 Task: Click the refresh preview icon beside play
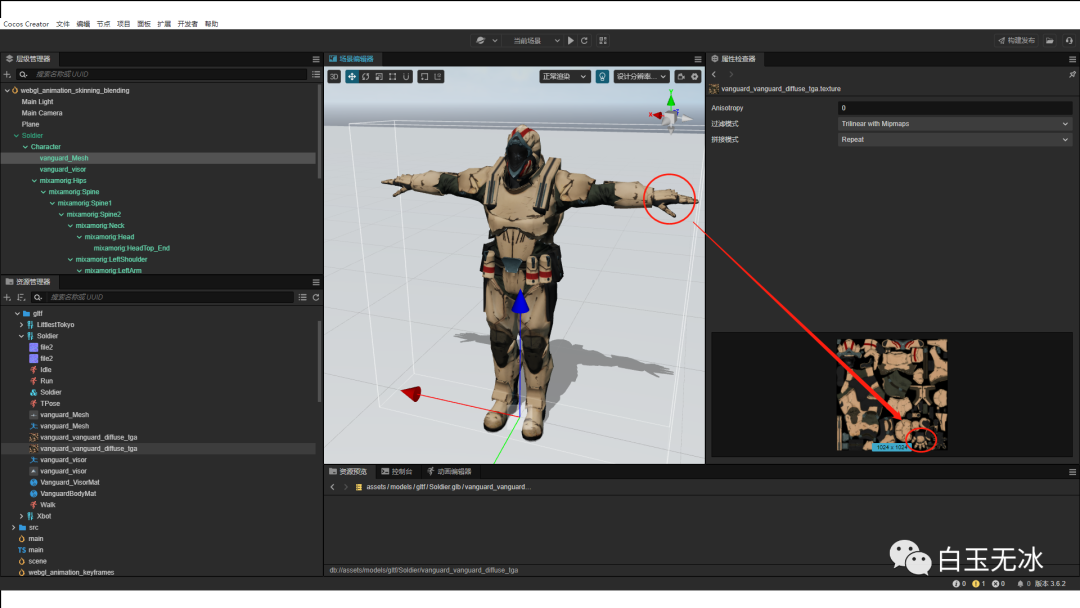pyautogui.click(x=584, y=41)
